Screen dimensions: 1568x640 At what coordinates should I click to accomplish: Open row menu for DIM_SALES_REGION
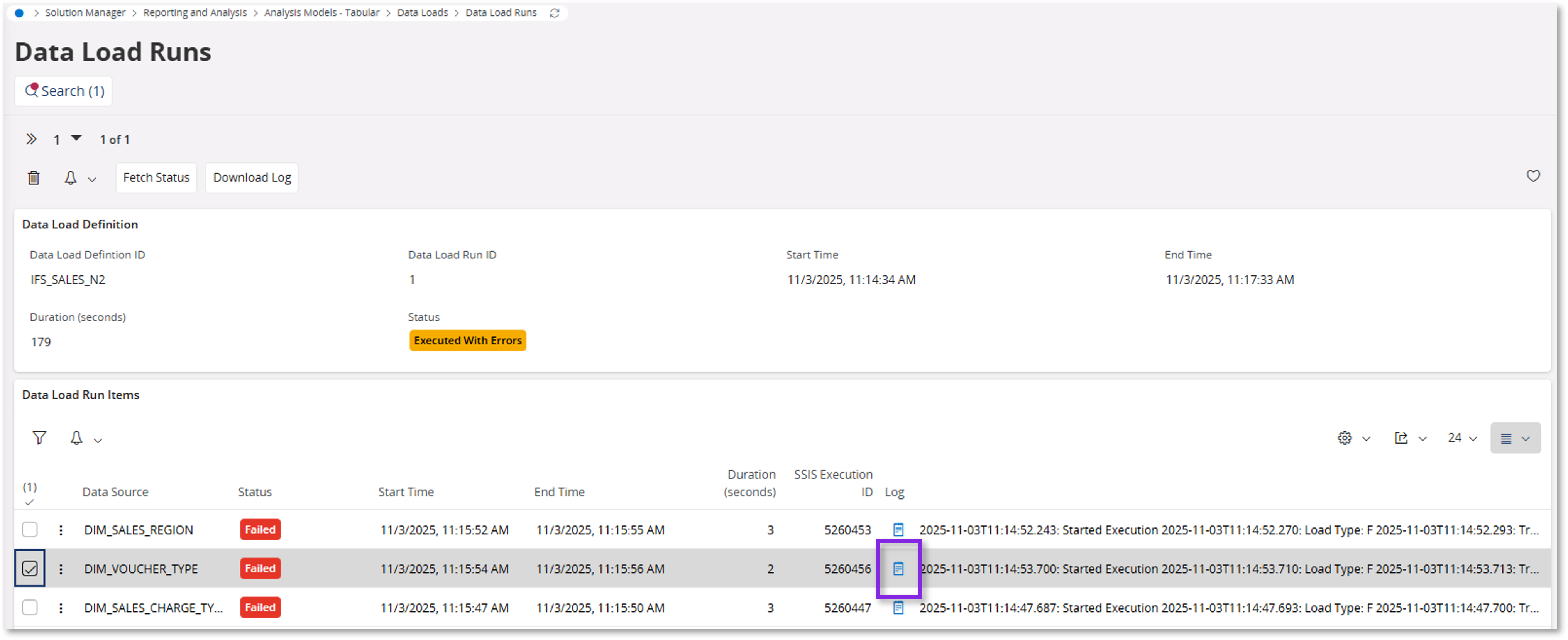61,530
